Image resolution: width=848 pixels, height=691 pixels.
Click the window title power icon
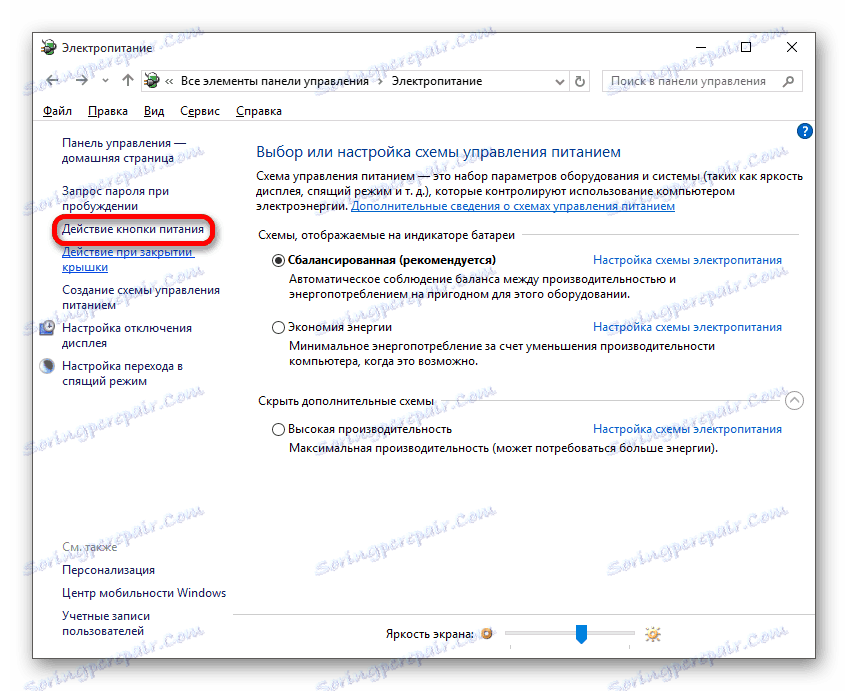(49, 48)
